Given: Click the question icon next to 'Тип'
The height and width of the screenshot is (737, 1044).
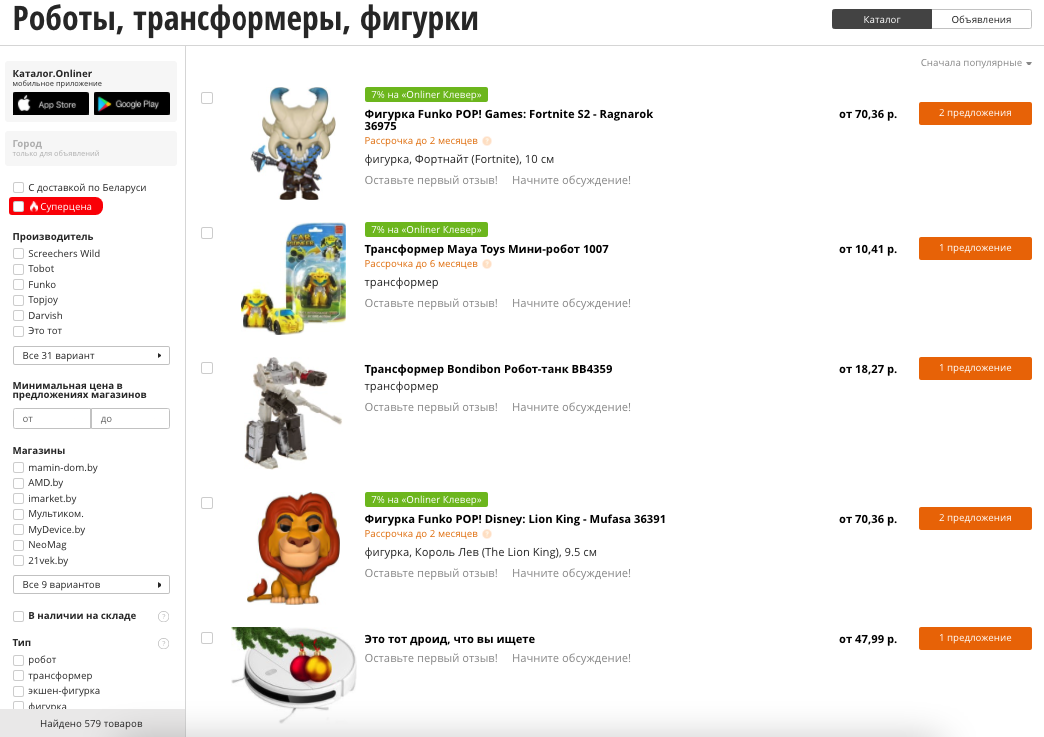Looking at the screenshot, I should tap(163, 643).
